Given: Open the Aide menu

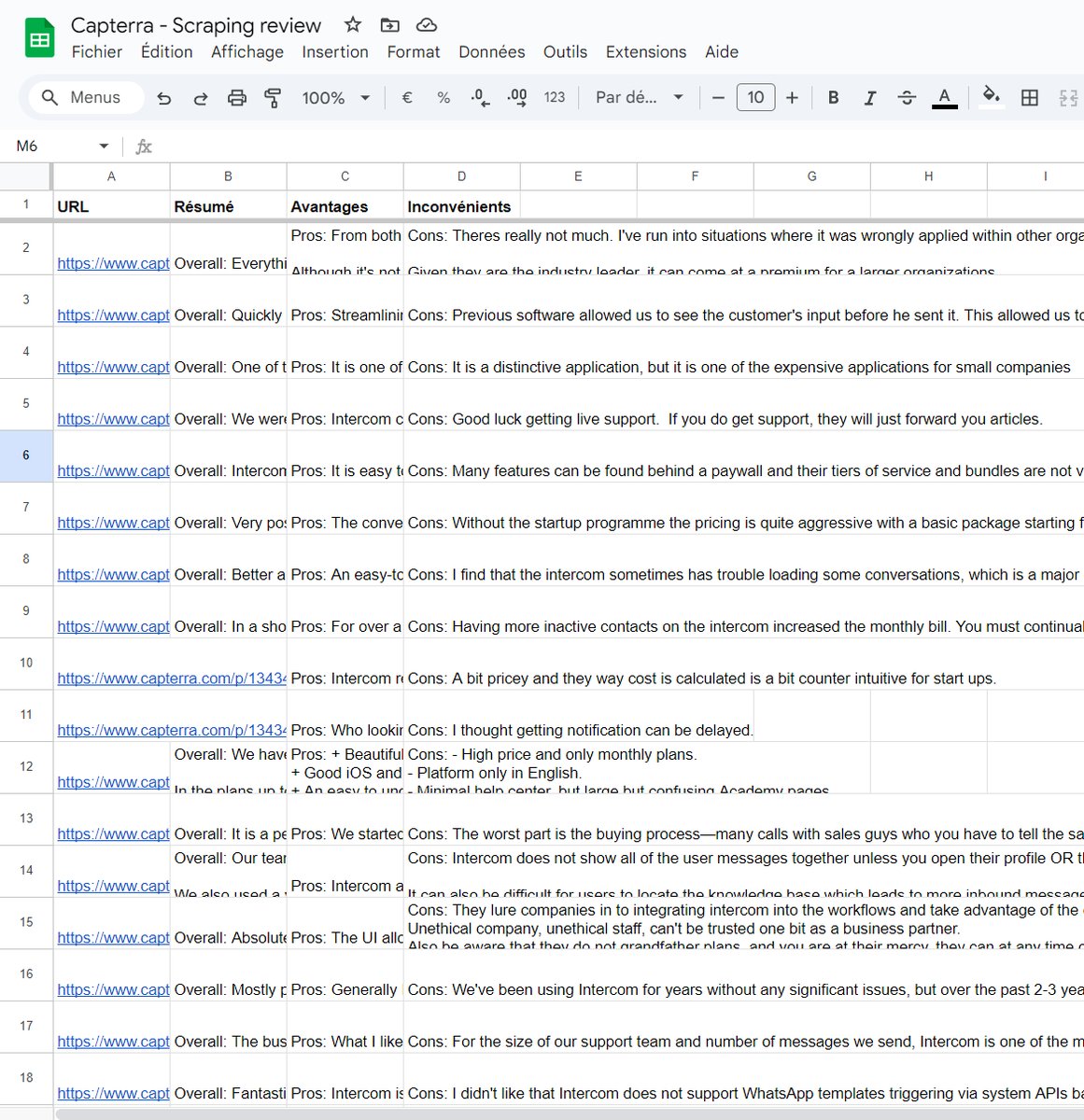Looking at the screenshot, I should click(x=722, y=52).
